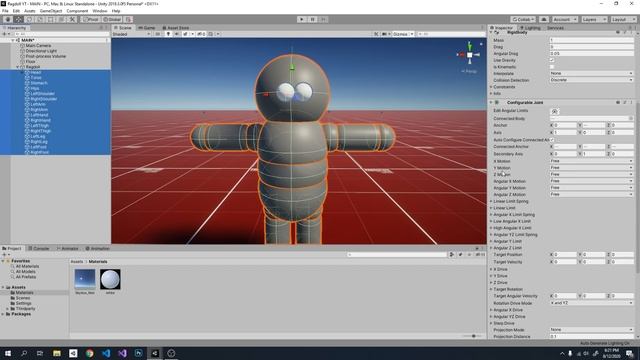Open the Window menu
Screen dimensions: 640x360
(x=100, y=11)
